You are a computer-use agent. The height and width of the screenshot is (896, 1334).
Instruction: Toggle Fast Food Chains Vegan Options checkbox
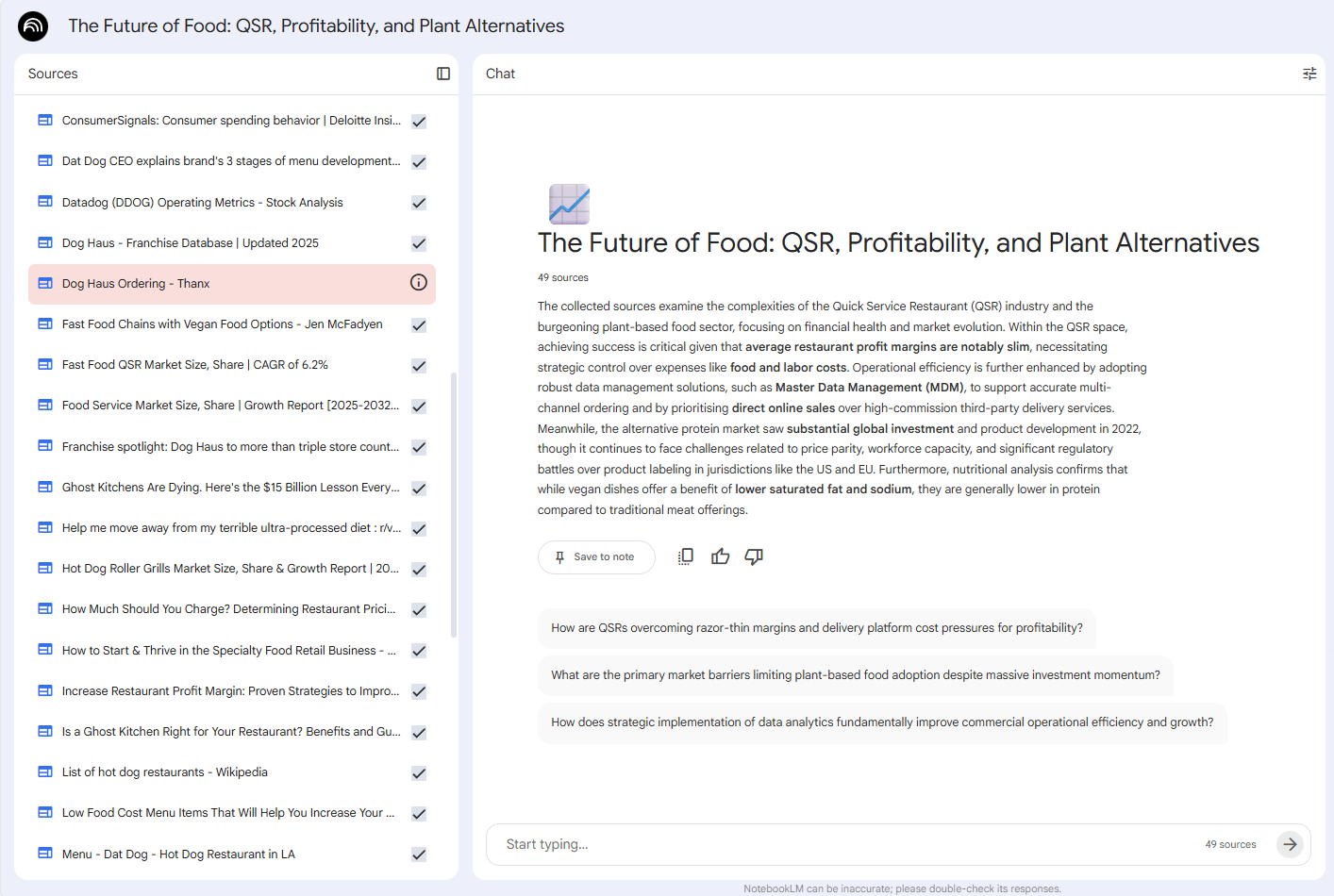point(419,324)
